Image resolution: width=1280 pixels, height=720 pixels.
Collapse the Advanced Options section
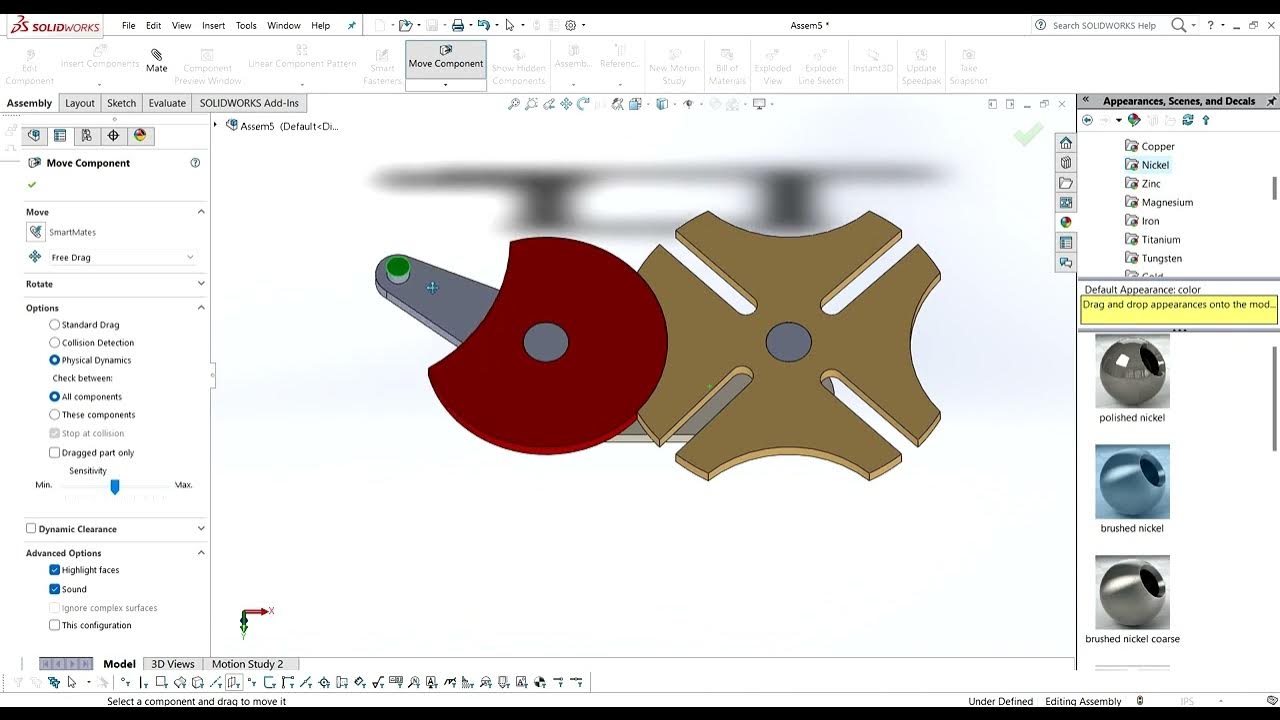coord(201,553)
